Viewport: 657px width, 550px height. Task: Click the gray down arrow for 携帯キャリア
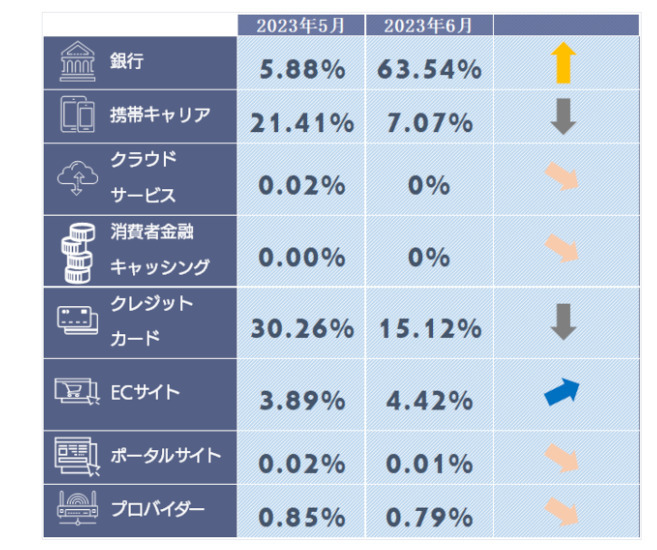(565, 117)
